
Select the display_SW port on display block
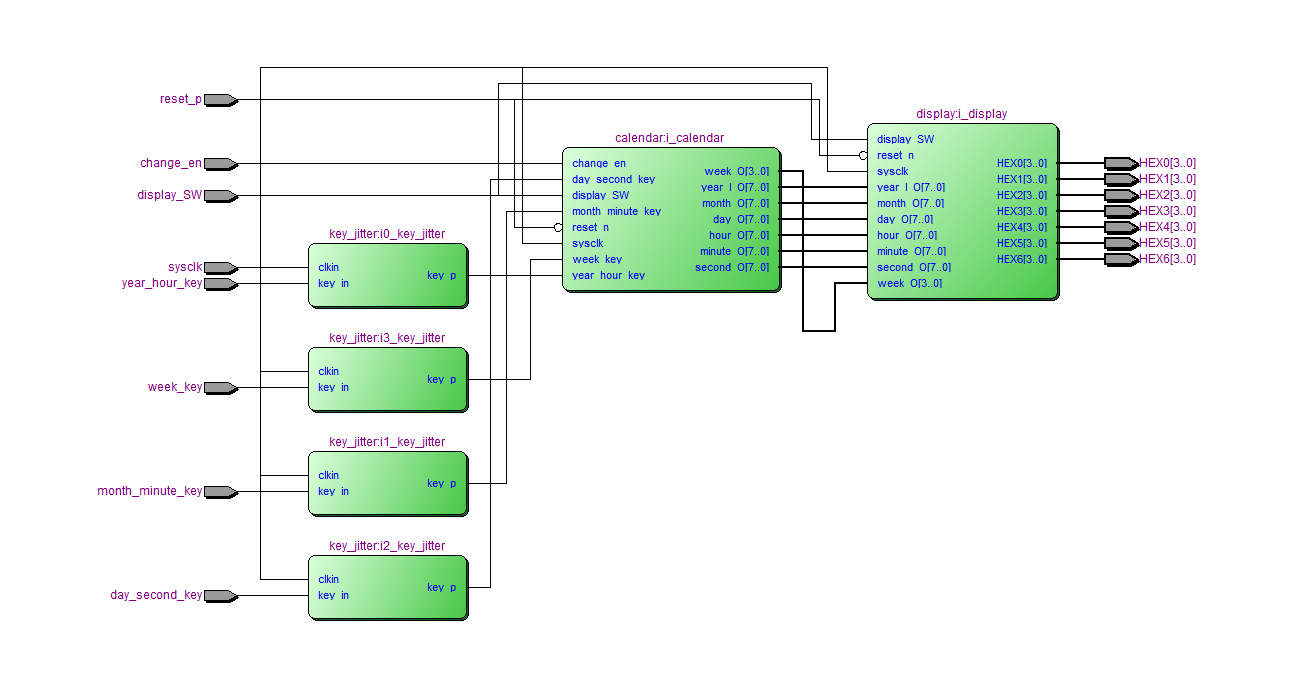(x=905, y=139)
